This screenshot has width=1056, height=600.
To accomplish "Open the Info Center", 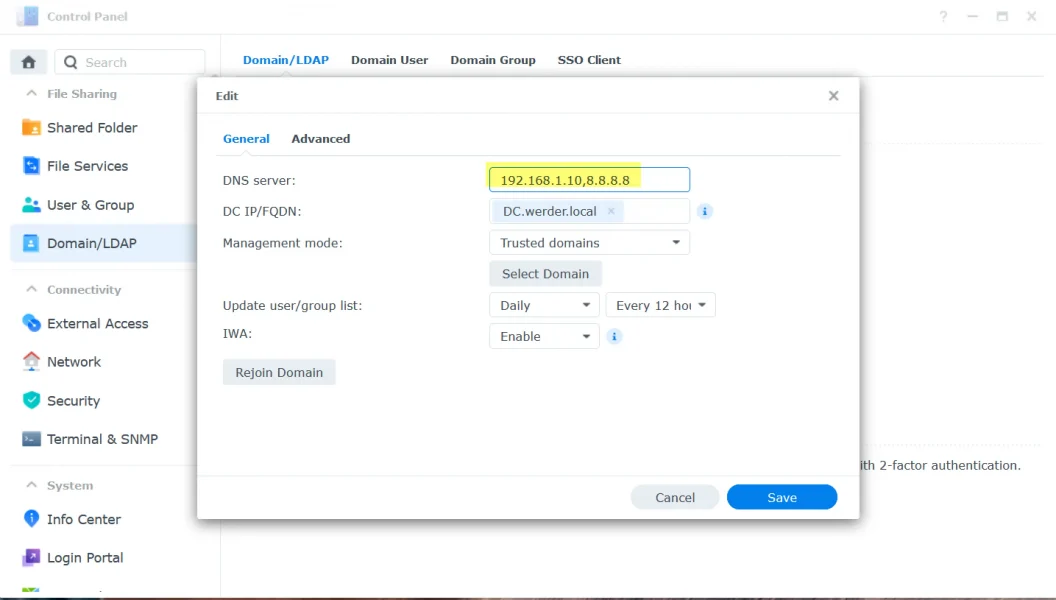I will click(83, 519).
